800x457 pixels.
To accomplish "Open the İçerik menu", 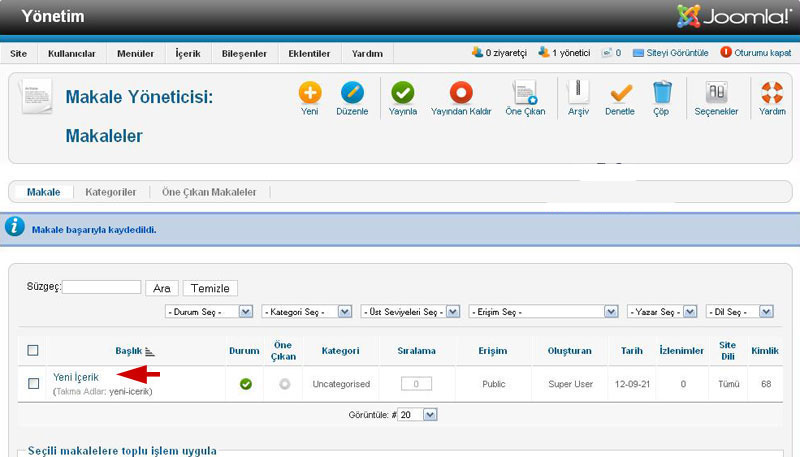I will [188, 54].
